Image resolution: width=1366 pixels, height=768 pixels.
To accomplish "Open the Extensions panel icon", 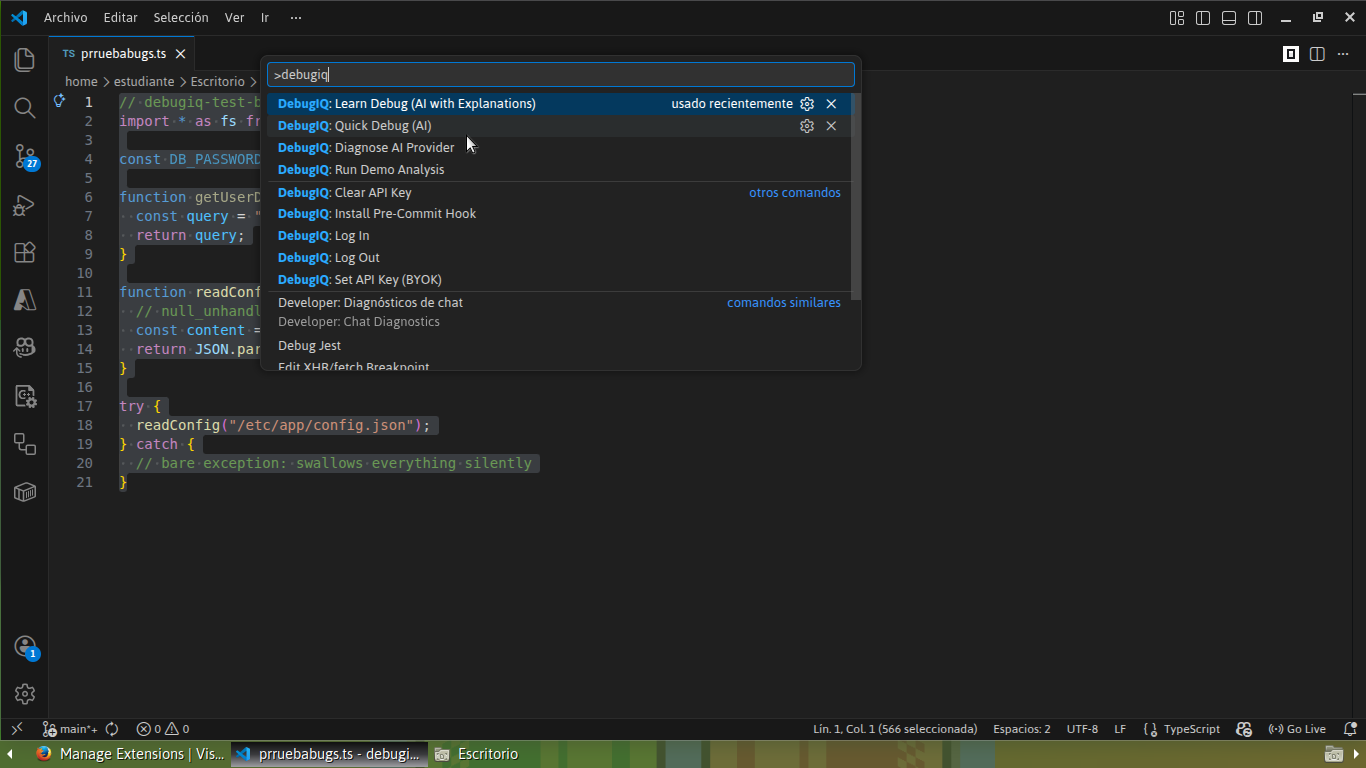I will [24, 252].
